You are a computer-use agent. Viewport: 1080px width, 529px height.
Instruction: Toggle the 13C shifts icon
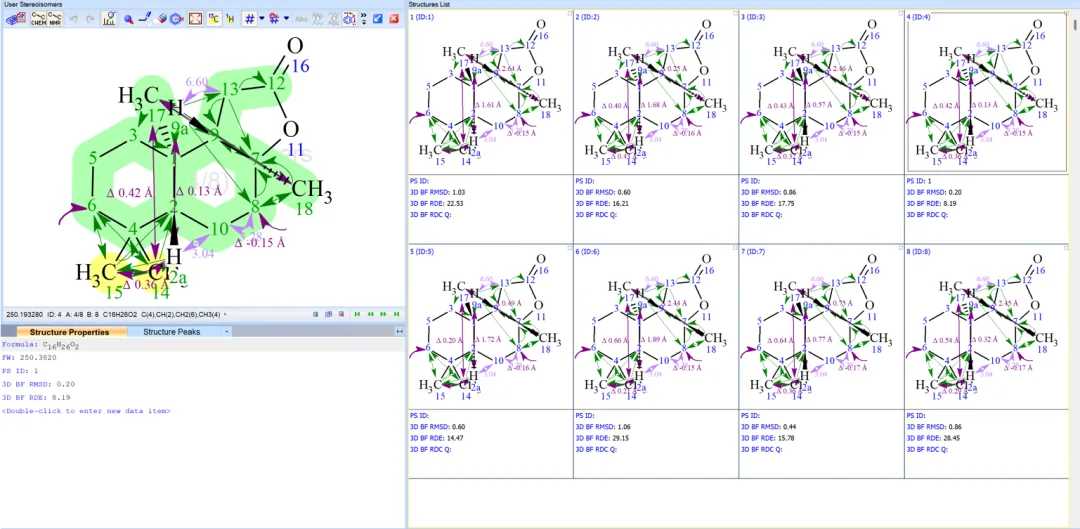click(214, 19)
